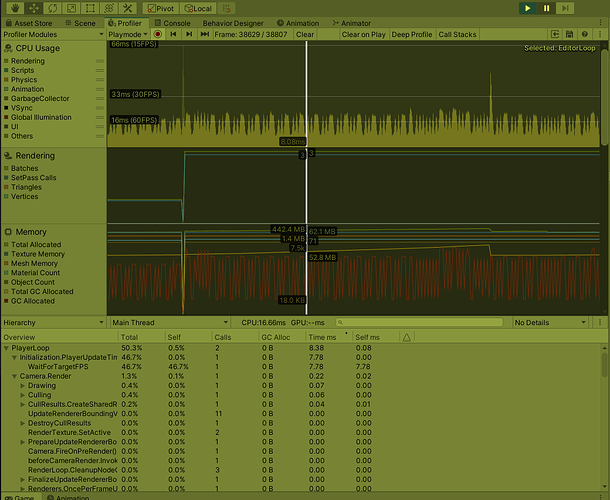This screenshot has height=500, width=610.
Task: Open the Behavior Designer tab
Action: [x=234, y=22]
